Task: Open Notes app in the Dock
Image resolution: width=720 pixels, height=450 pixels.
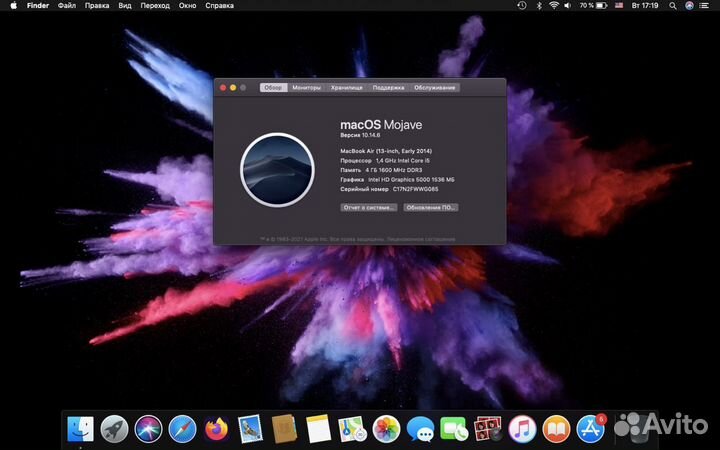Action: point(318,429)
